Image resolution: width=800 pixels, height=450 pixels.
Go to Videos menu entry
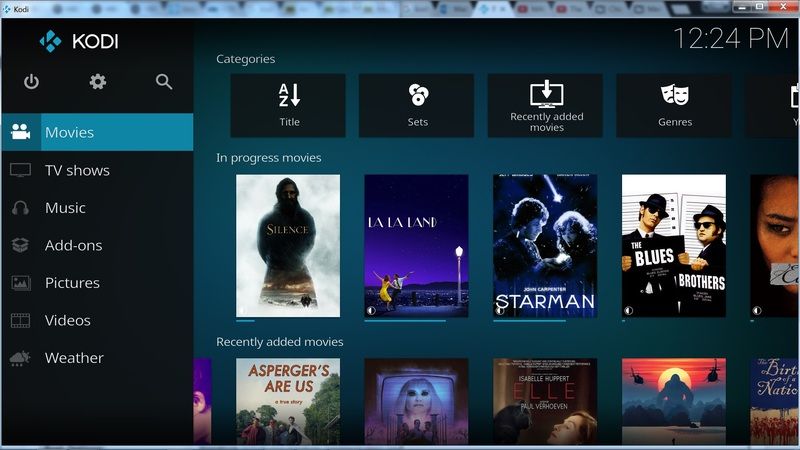(x=97, y=320)
